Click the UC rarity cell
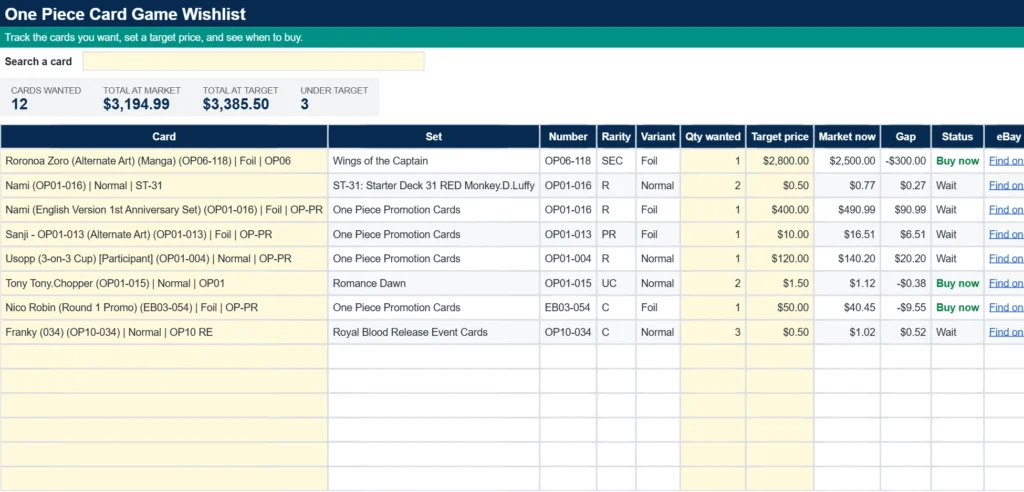Screen dimensions: 1024x492 click(616, 284)
